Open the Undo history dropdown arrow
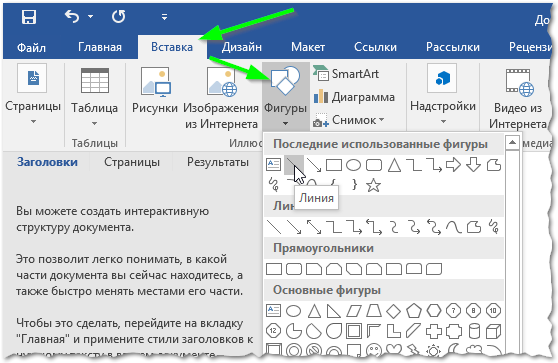558x363 pixels. [90, 16]
